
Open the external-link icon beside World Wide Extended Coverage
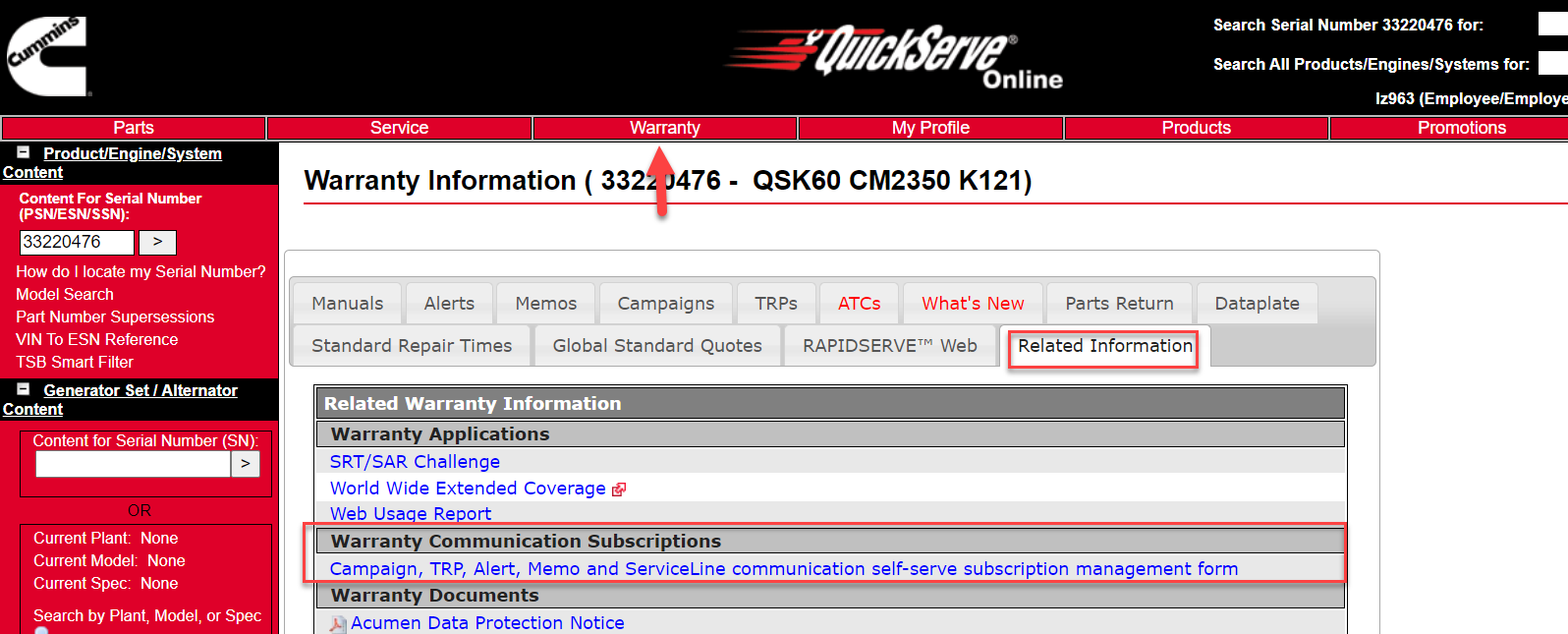pyautogui.click(x=619, y=490)
